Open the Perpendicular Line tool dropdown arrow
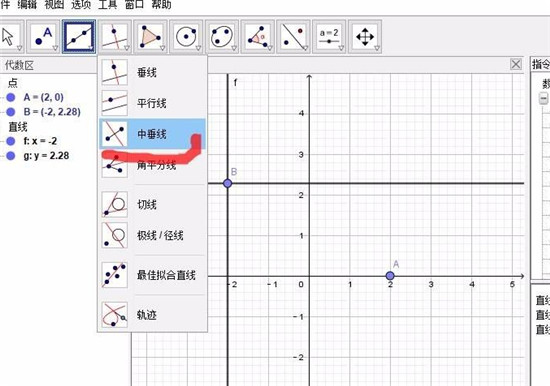The image size is (550, 386). point(127,48)
